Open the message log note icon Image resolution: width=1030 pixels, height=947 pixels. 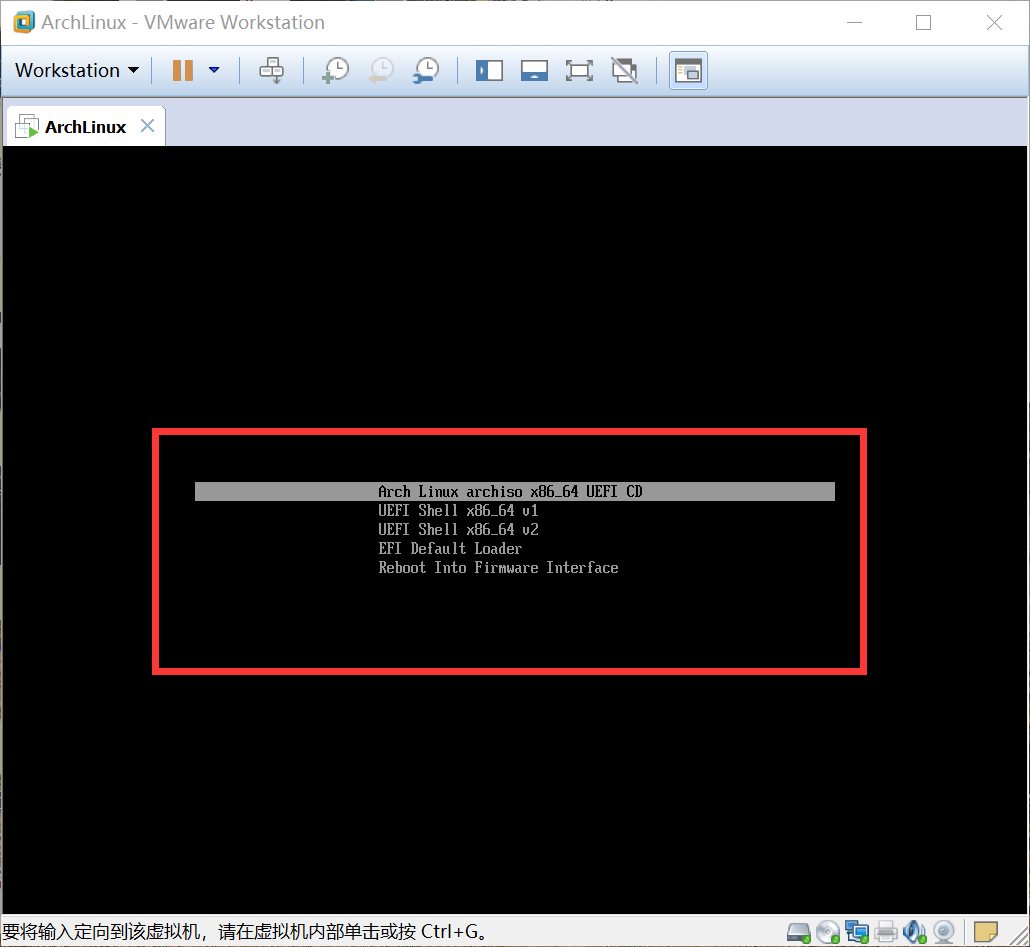point(985,932)
